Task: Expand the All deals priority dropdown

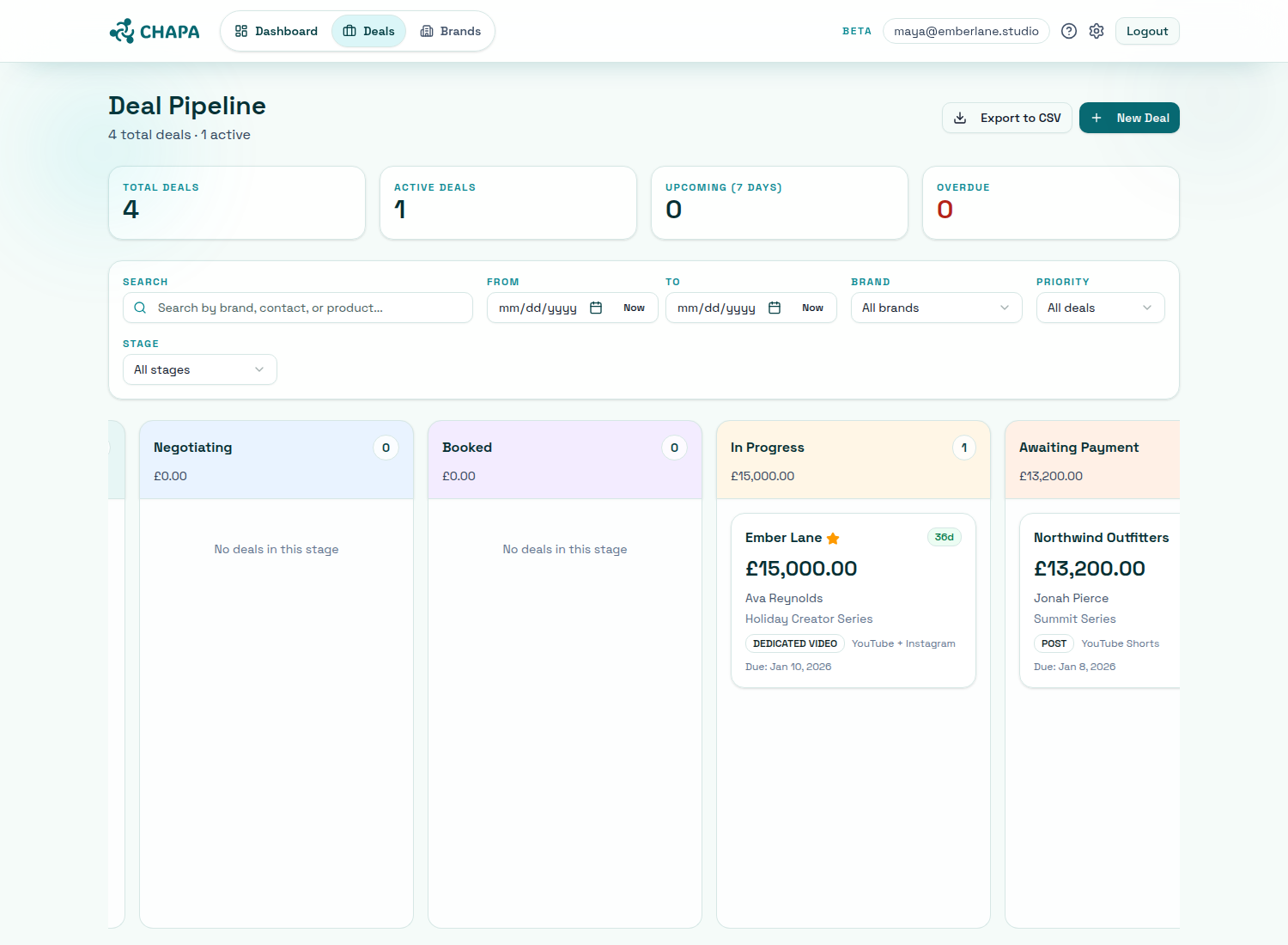Action: click(x=1100, y=308)
